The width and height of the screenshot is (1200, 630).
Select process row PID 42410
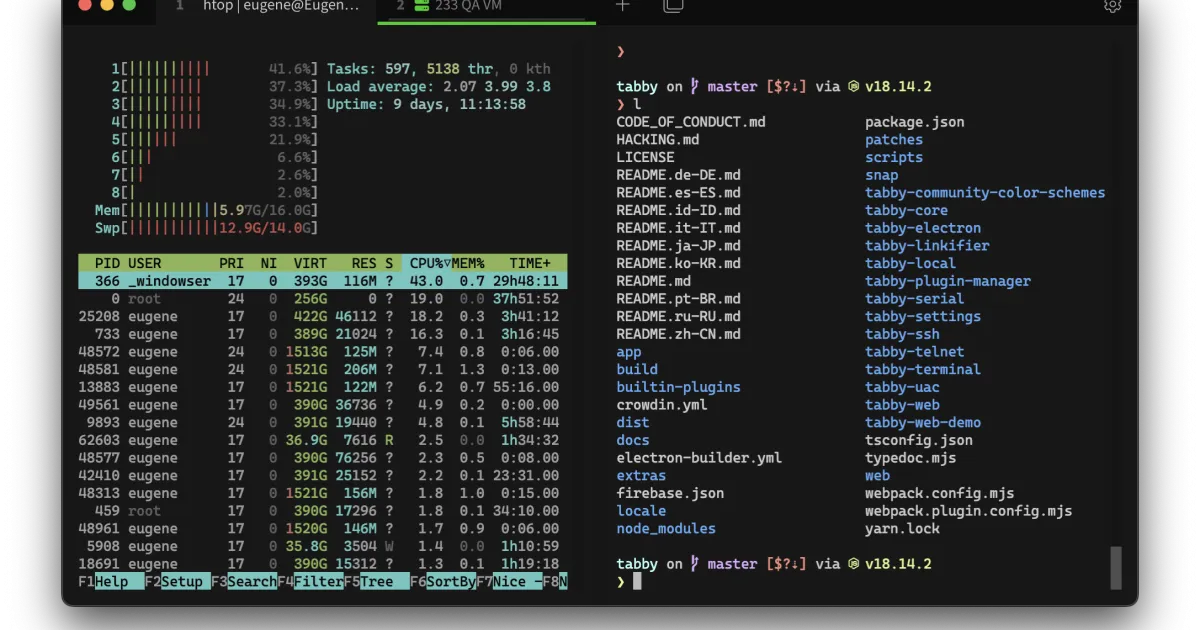pyautogui.click(x=323, y=475)
